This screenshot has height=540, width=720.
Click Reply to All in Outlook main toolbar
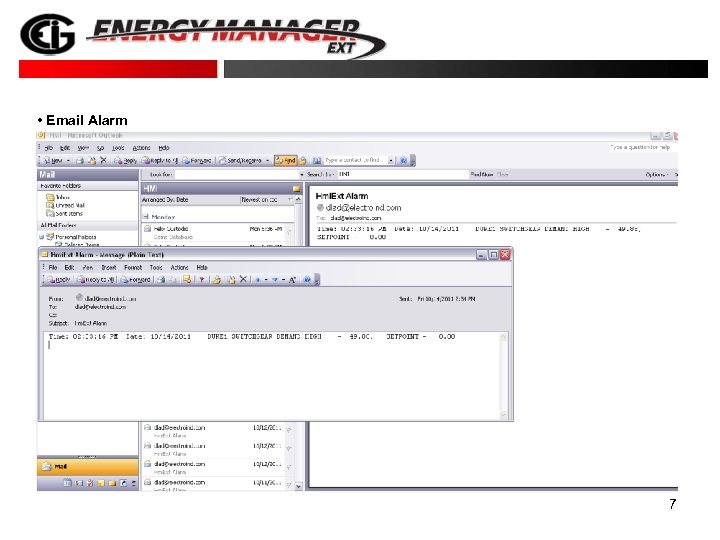(x=160, y=161)
